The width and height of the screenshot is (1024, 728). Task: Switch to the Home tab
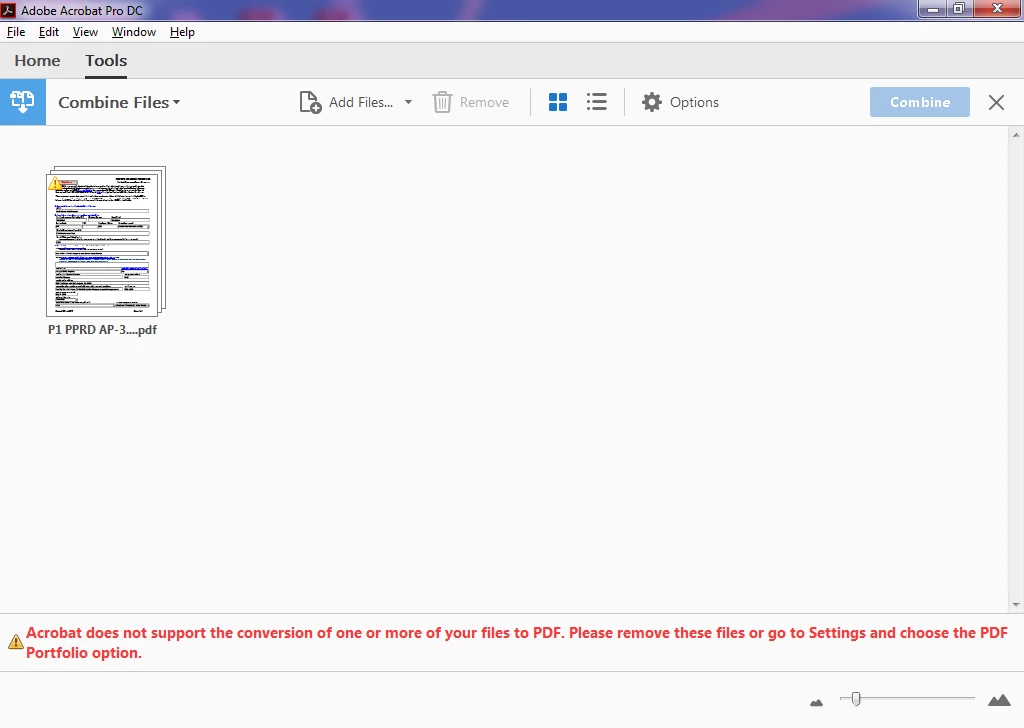pos(37,61)
